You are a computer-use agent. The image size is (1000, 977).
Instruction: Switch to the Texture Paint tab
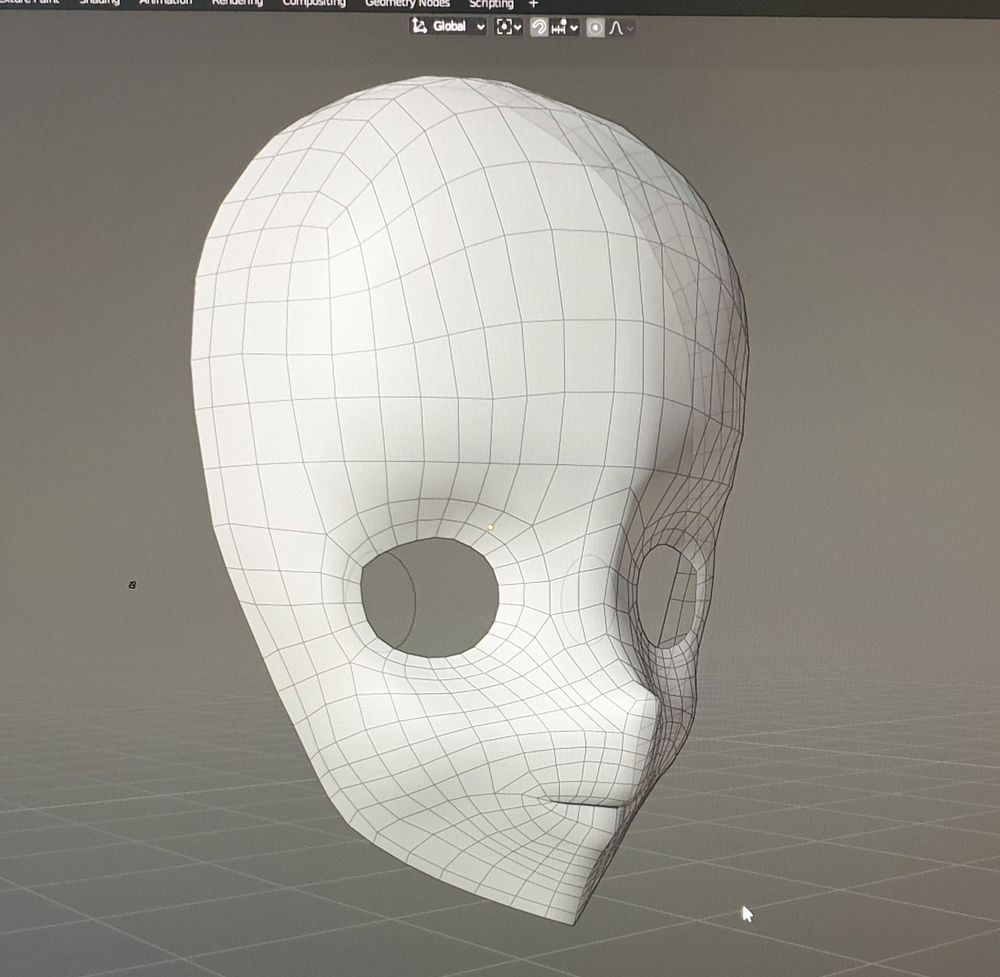click(x=28, y=3)
